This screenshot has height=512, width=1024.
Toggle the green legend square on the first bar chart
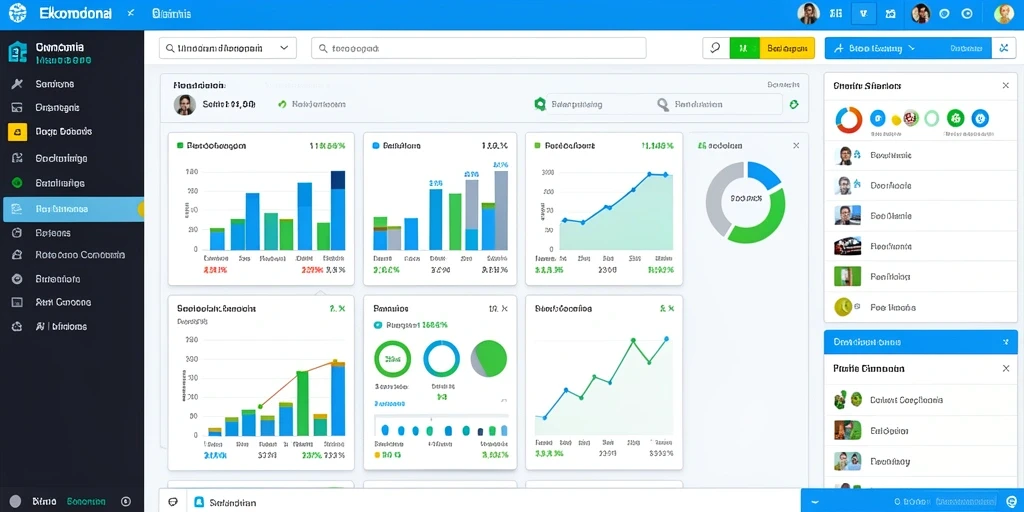coord(180,146)
